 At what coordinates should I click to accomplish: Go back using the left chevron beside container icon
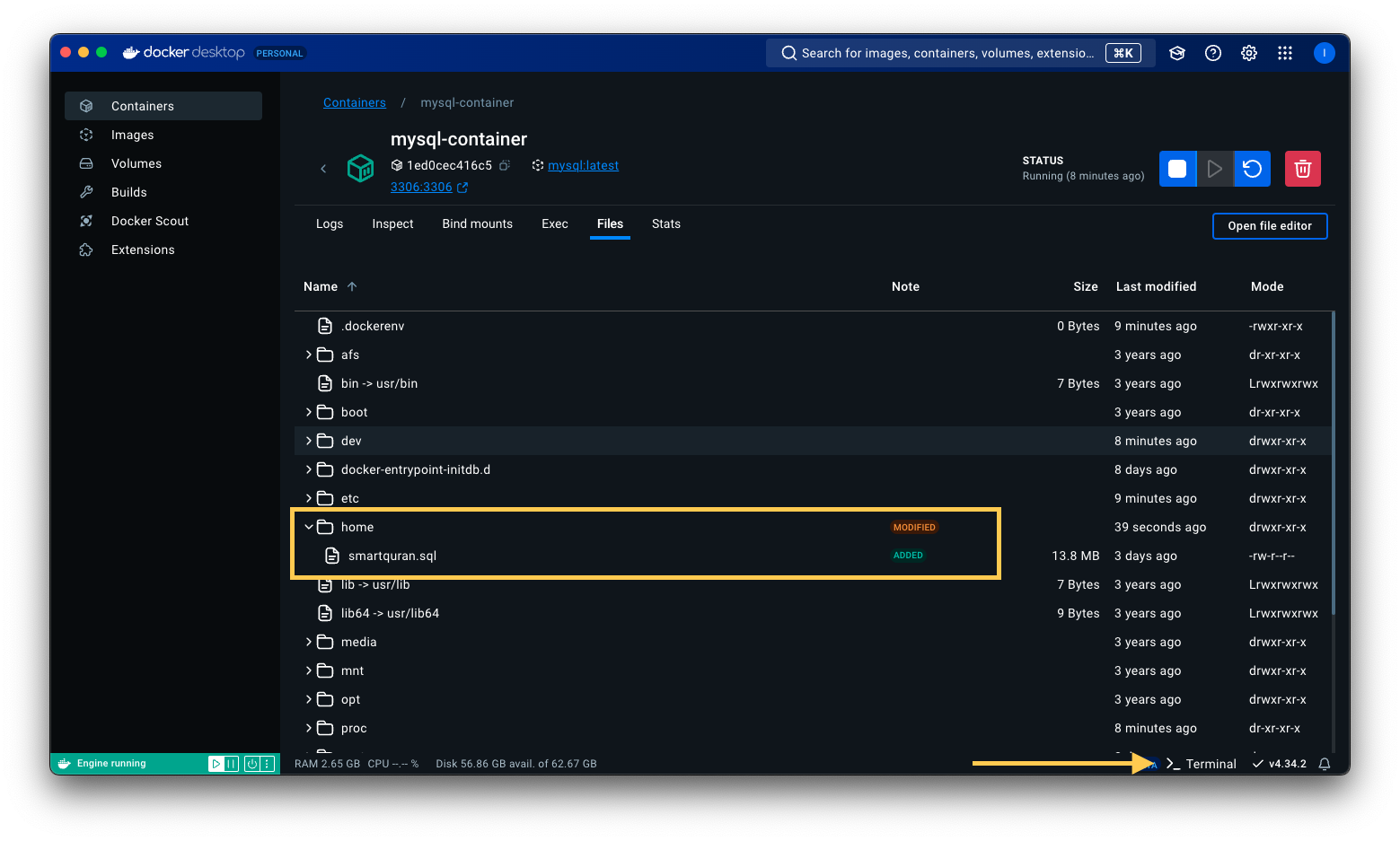[323, 169]
